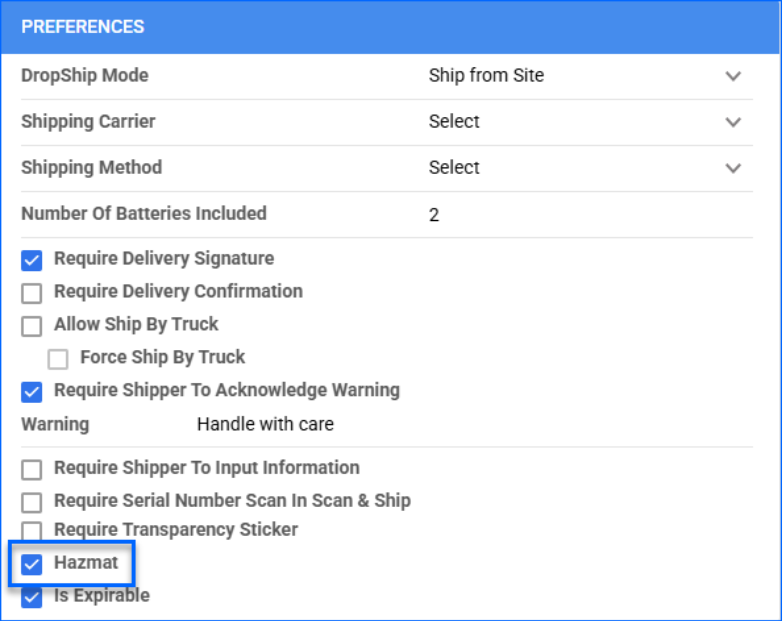
Task: Expand DropShip Mode dropdown arrow
Action: click(733, 76)
